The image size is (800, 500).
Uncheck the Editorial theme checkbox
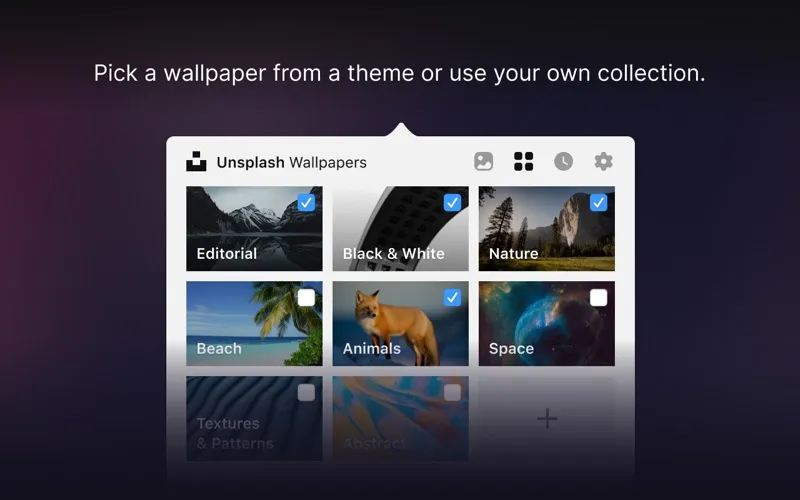(306, 203)
